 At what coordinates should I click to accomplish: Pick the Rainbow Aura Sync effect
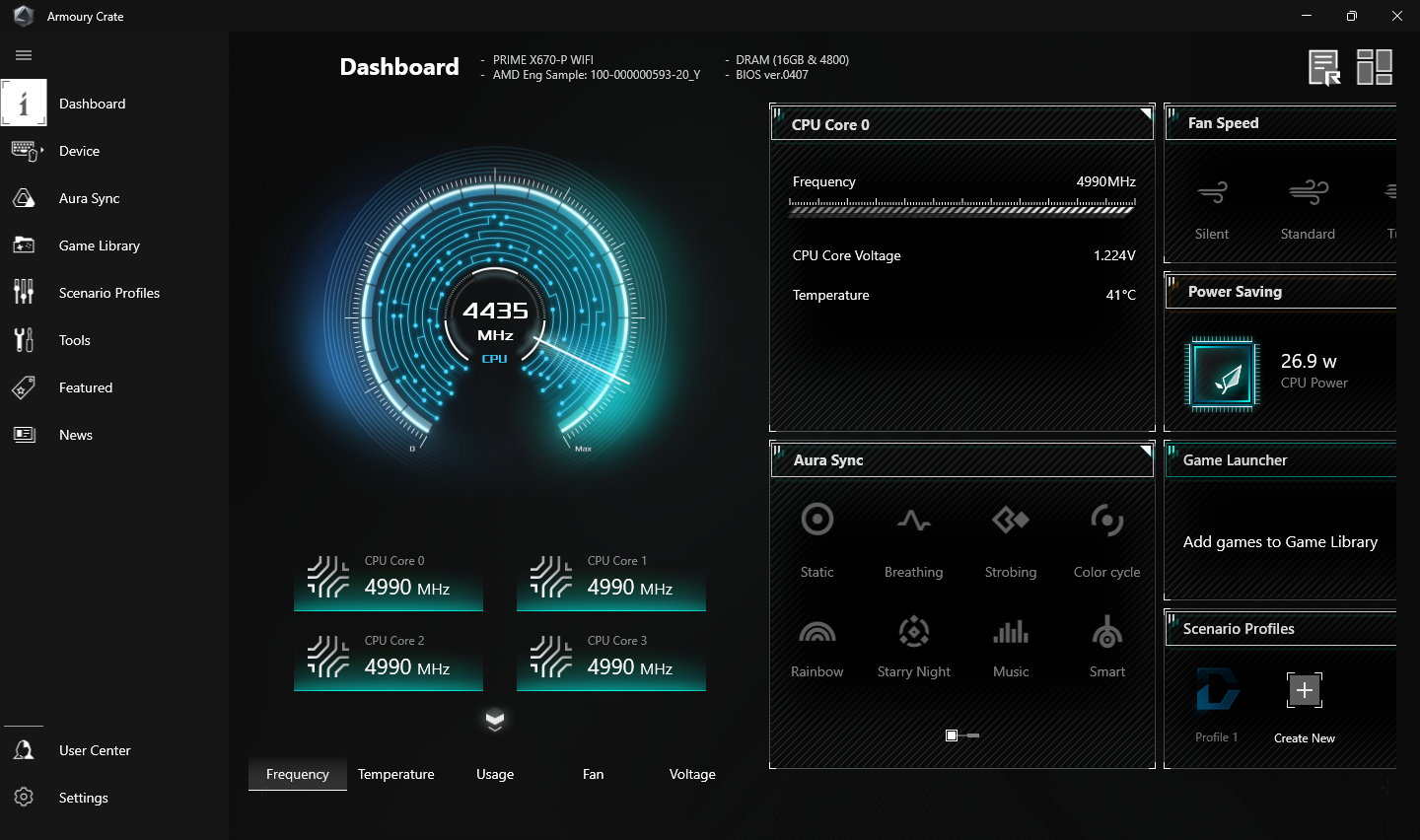click(x=816, y=633)
